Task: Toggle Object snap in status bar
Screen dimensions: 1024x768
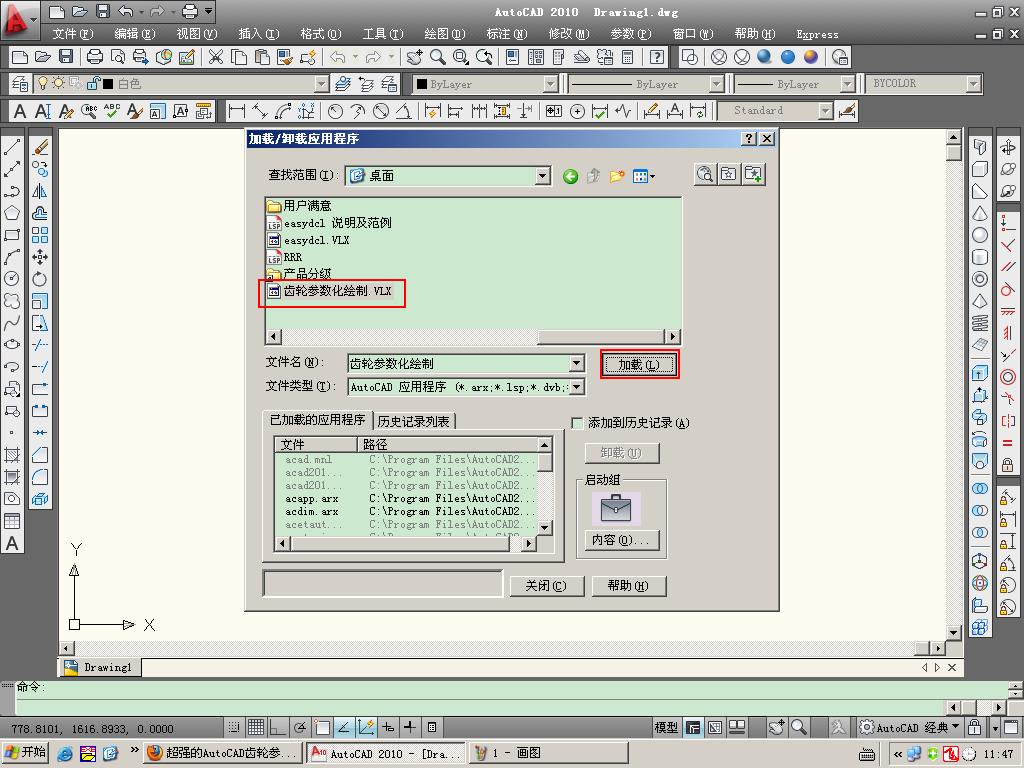Action: [322, 727]
